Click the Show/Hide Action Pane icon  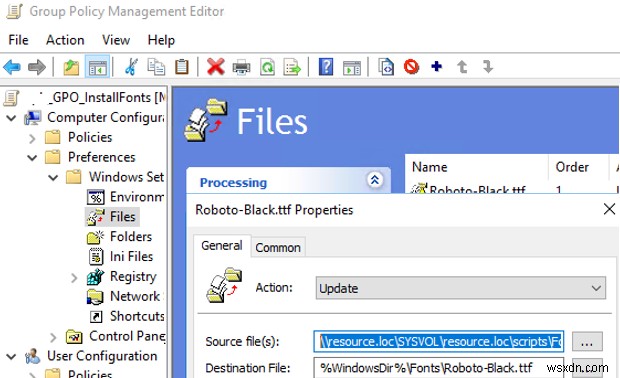(x=352, y=67)
